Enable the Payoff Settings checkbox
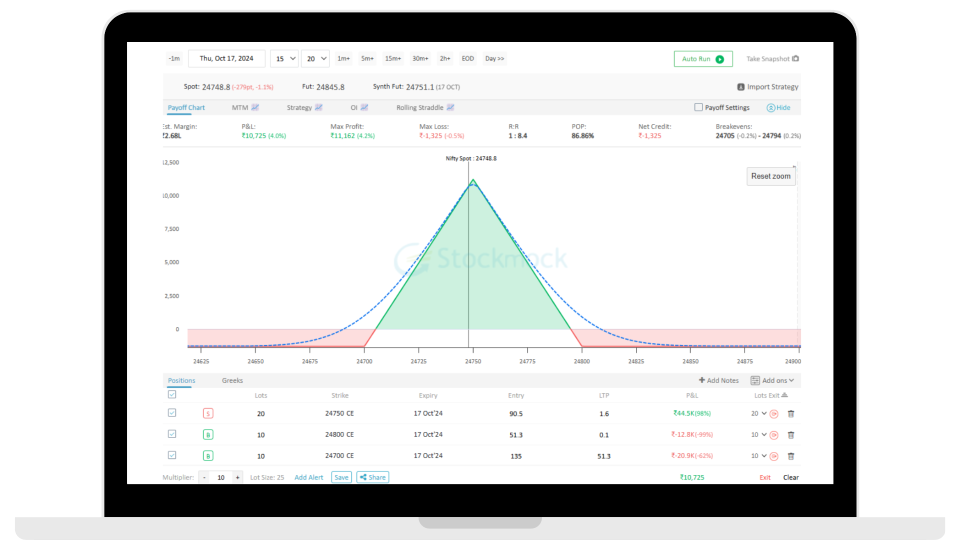 pos(699,107)
